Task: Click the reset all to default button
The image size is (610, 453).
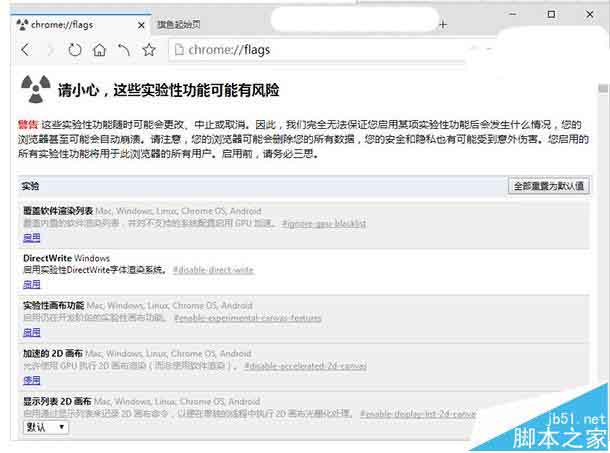Action: click(549, 186)
